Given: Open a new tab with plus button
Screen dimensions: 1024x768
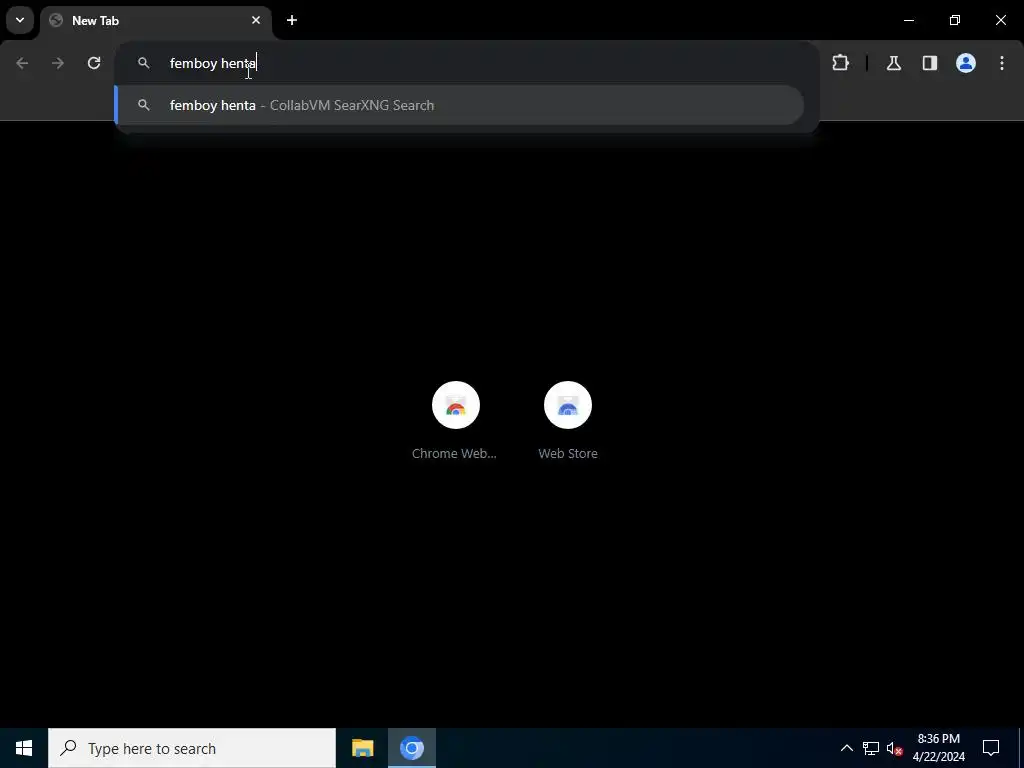Looking at the screenshot, I should coord(292,20).
